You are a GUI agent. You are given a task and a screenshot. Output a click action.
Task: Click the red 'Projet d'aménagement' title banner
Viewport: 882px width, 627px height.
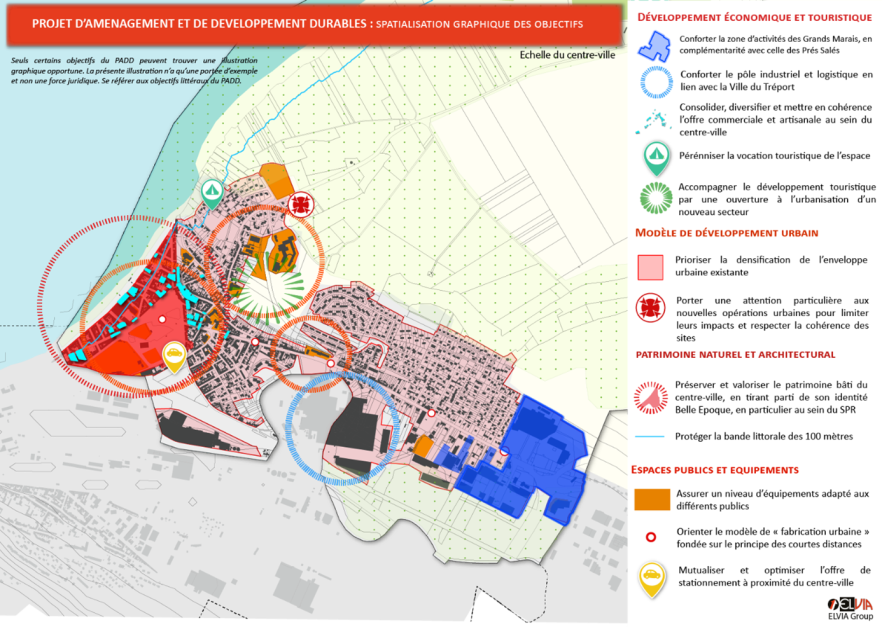310,22
